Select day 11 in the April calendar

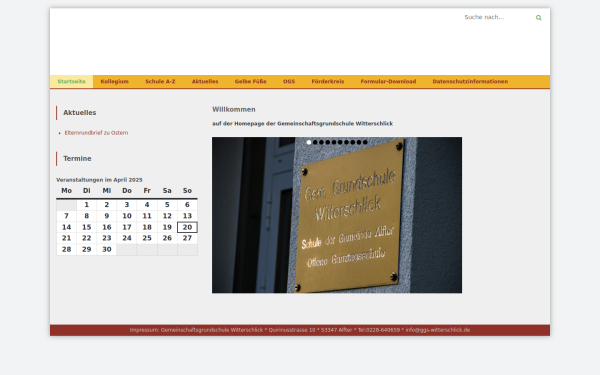pyautogui.click(x=147, y=216)
